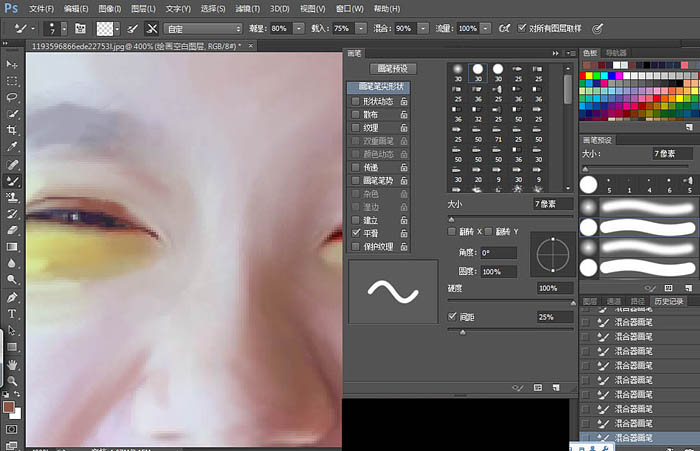Toggle airbrush mode icon in options bar
The height and width of the screenshot is (451, 700).
coord(504,29)
